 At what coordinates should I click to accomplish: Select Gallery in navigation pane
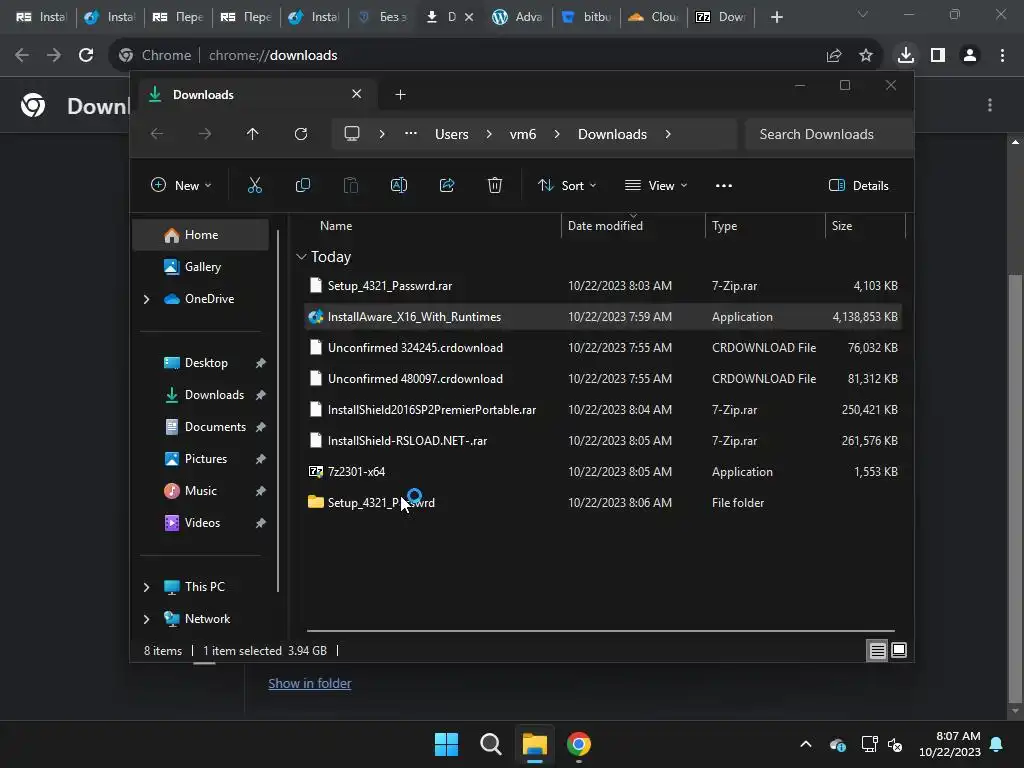point(200,267)
